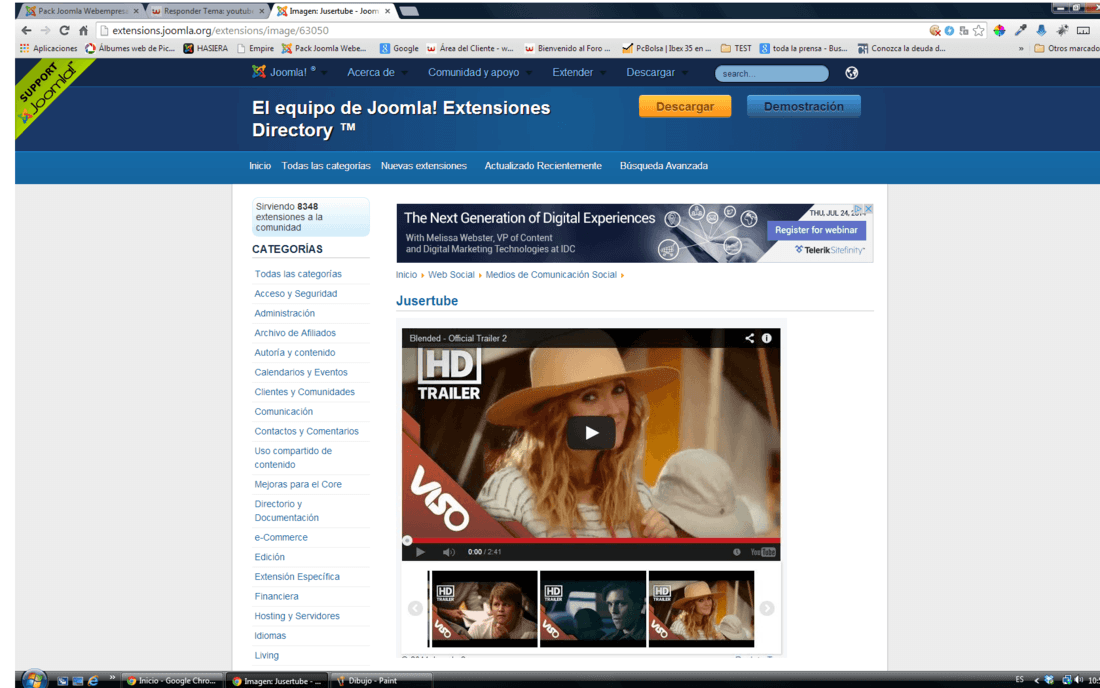Open the Extender dropdown

pos(579,72)
